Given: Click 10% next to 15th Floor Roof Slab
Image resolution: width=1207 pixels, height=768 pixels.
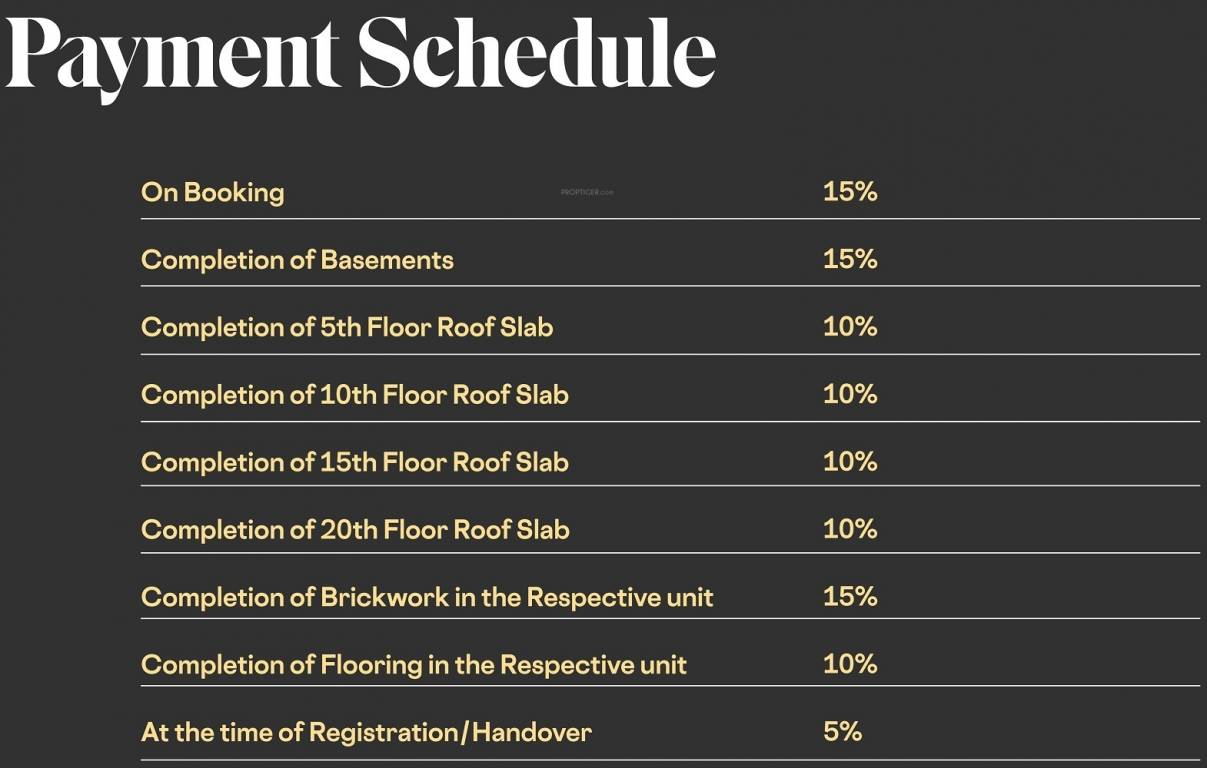Looking at the screenshot, I should tap(849, 461).
